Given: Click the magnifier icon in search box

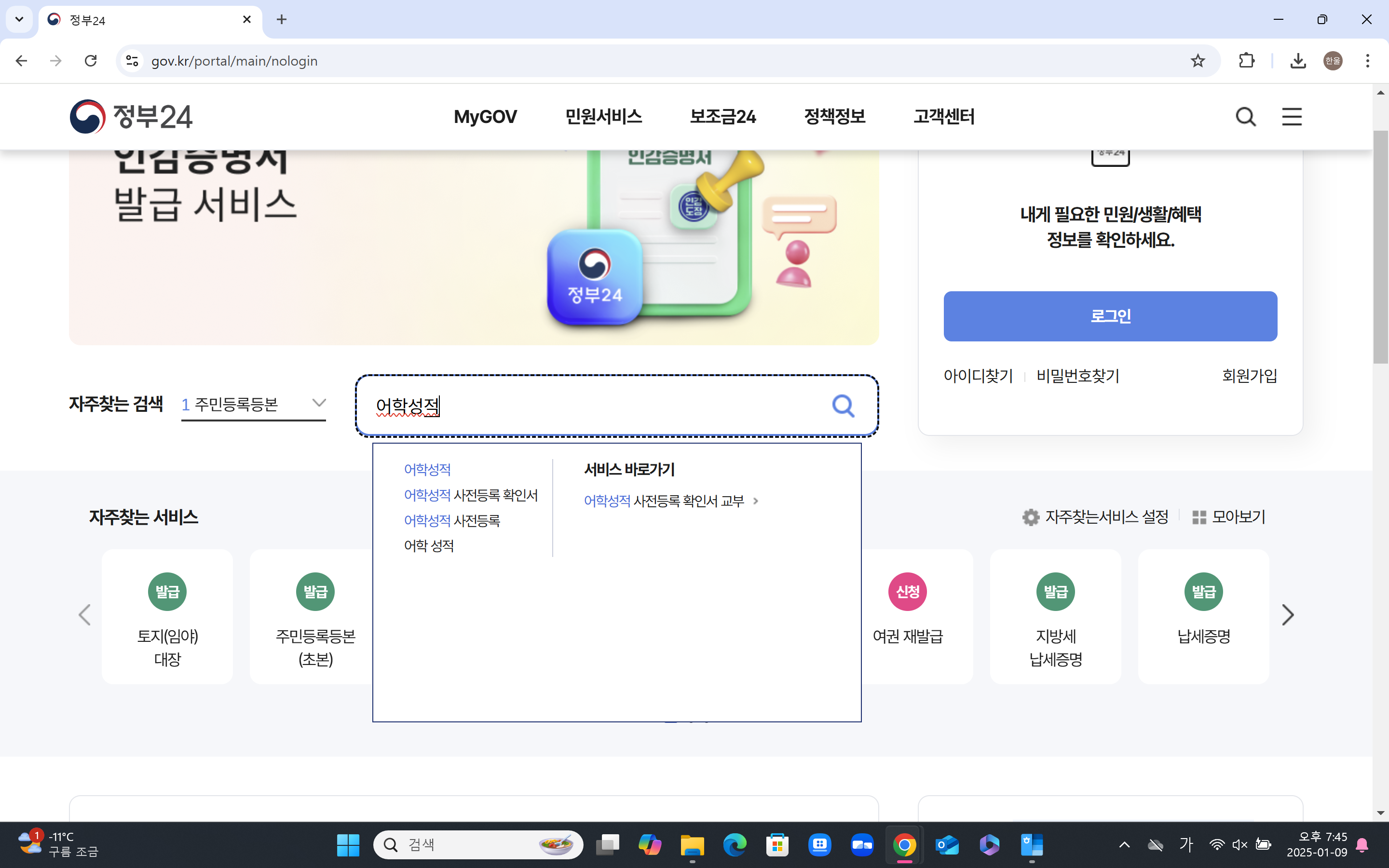Looking at the screenshot, I should 843,406.
